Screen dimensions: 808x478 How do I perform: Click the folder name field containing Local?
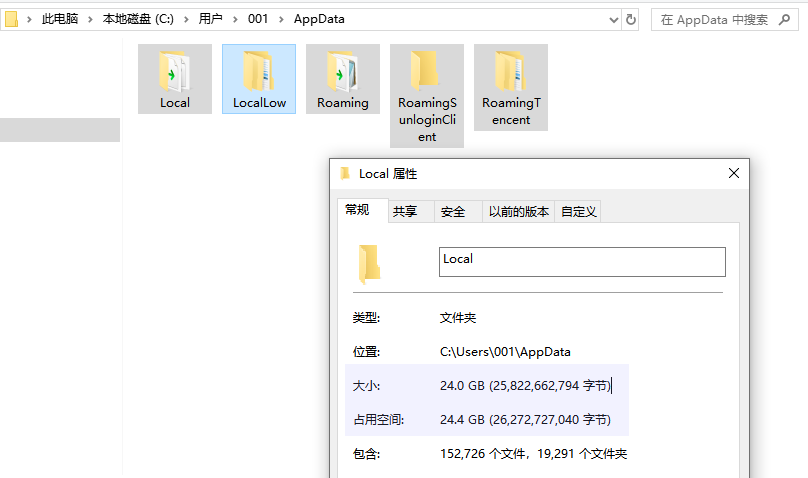(x=582, y=262)
